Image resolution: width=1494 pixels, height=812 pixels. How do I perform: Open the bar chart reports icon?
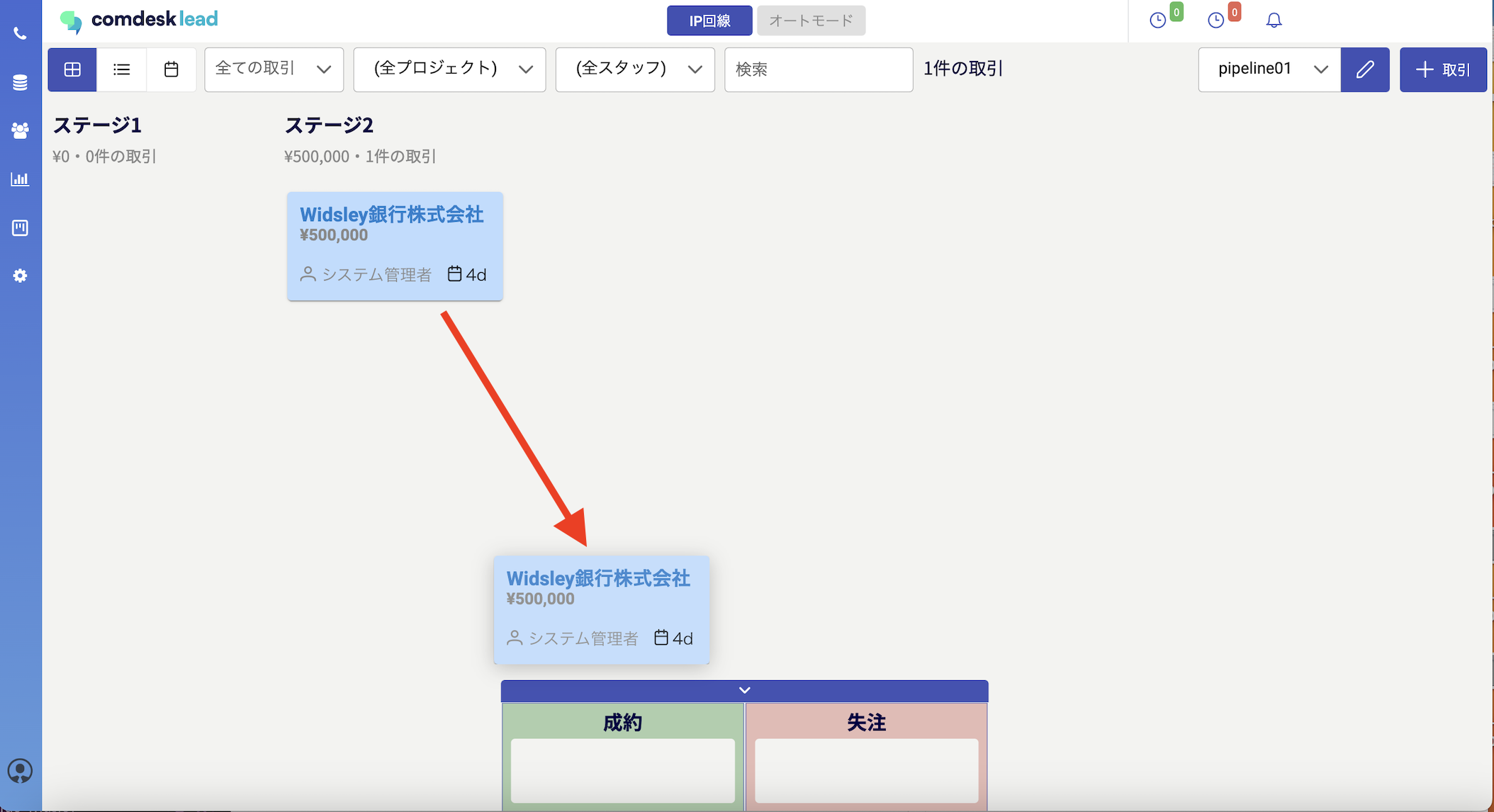(20, 179)
